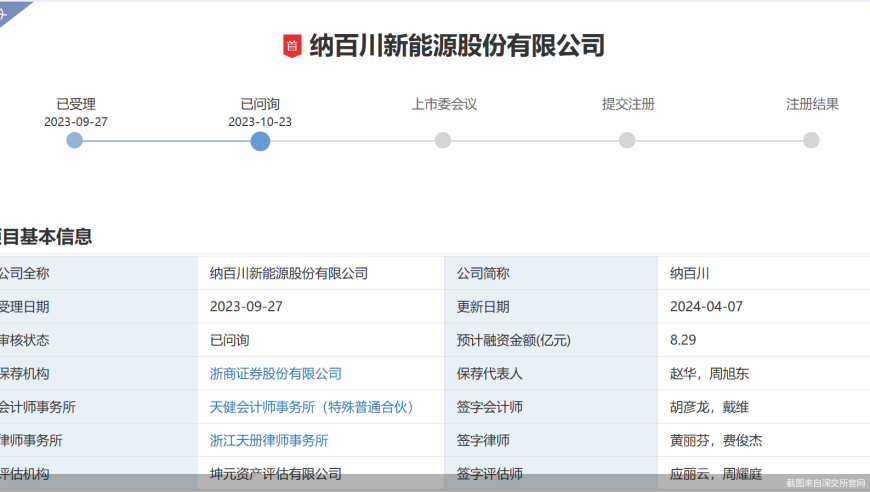Click the 项目基本信息 section heading
Image resolution: width=870 pixels, height=492 pixels.
45,237
